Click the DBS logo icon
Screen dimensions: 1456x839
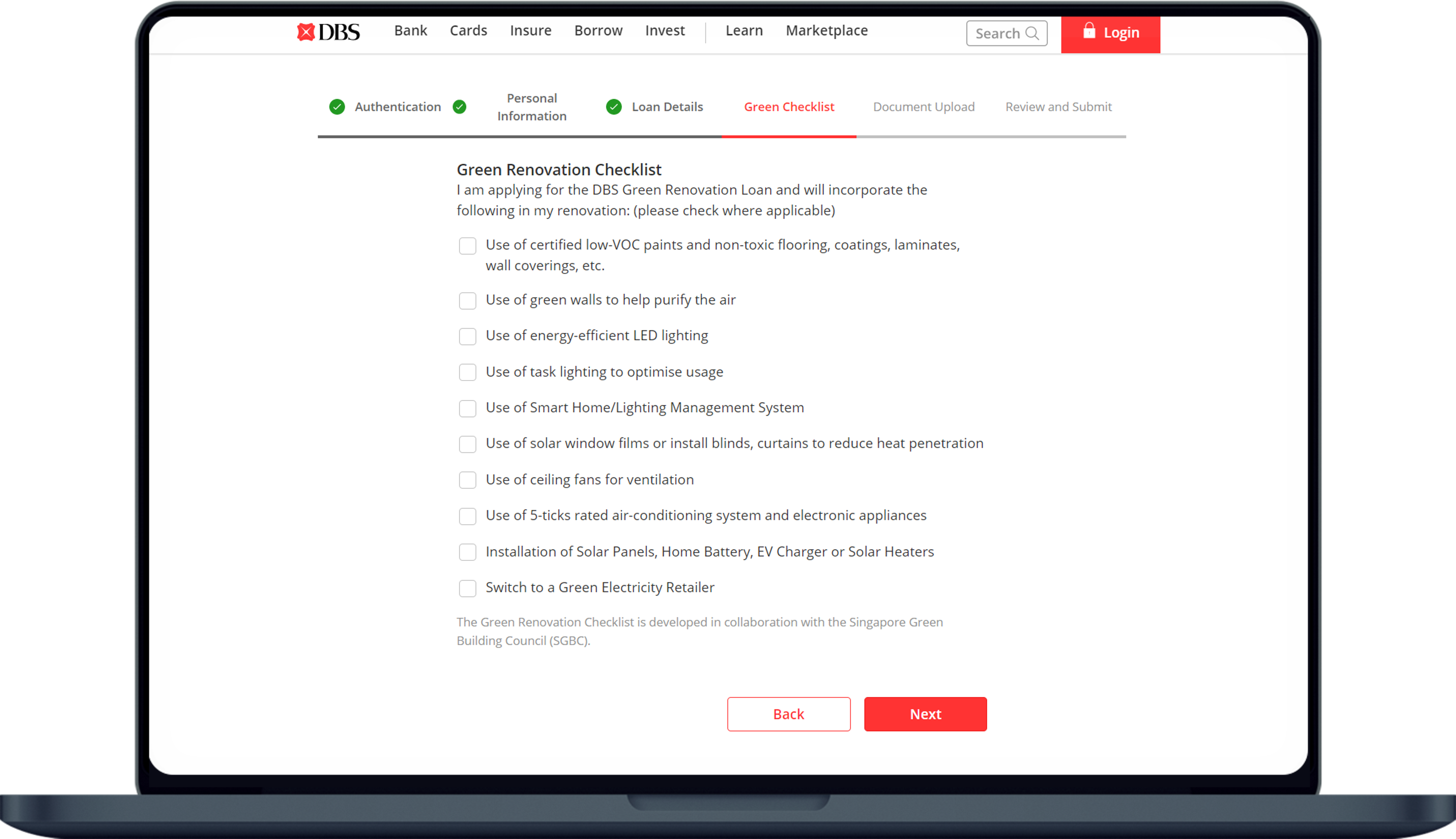[306, 32]
